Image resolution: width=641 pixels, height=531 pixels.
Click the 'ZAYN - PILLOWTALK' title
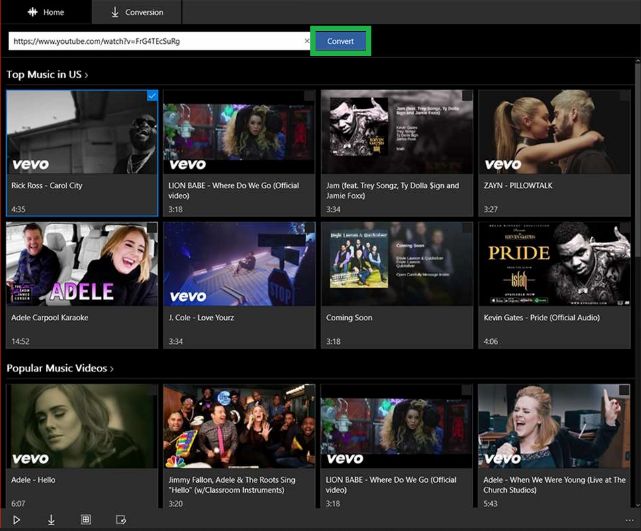[x=518, y=185]
